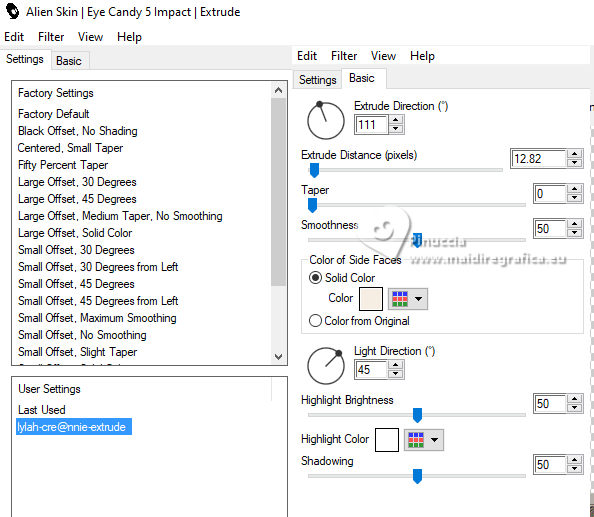The height and width of the screenshot is (517, 594).
Task: Switch to left window Settings tab
Action: point(25,59)
